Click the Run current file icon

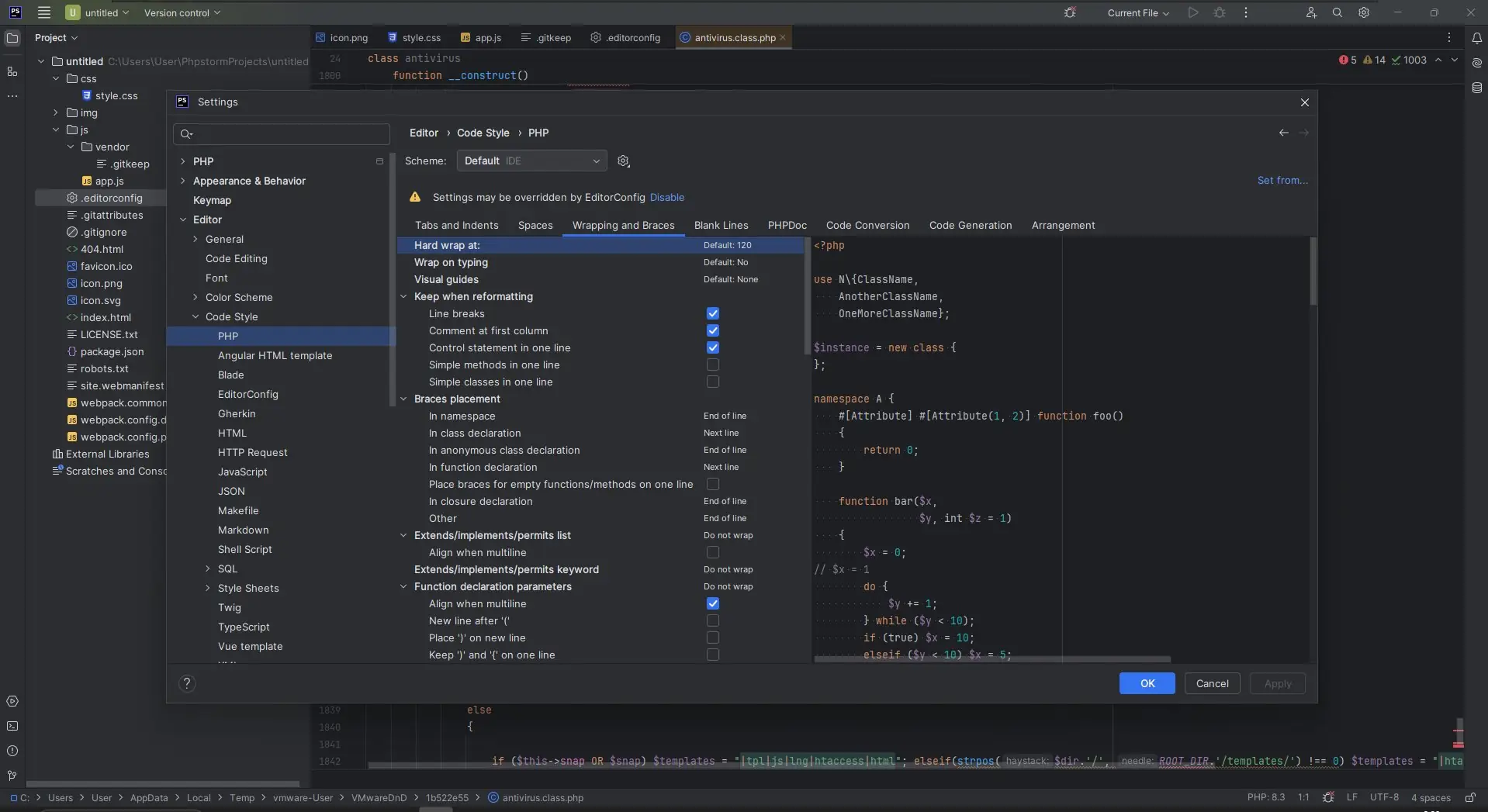(x=1193, y=13)
